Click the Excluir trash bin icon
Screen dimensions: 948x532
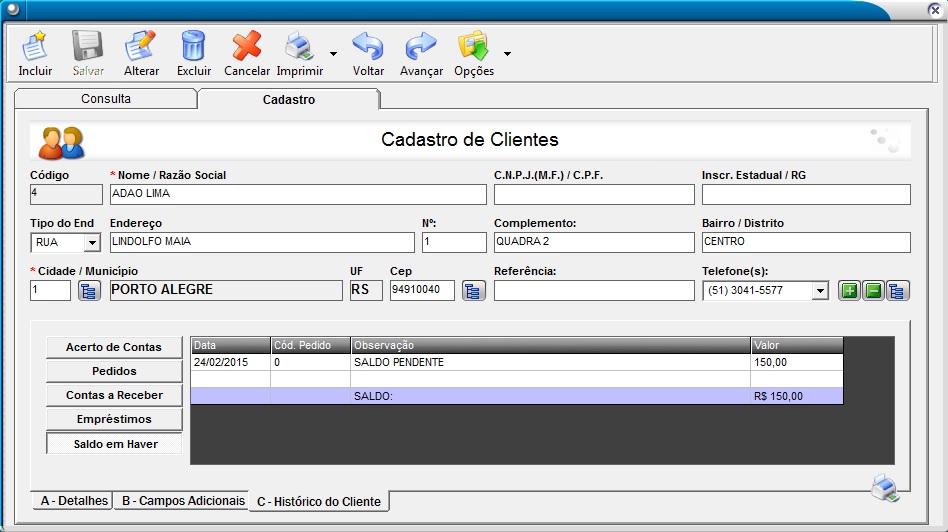point(193,45)
